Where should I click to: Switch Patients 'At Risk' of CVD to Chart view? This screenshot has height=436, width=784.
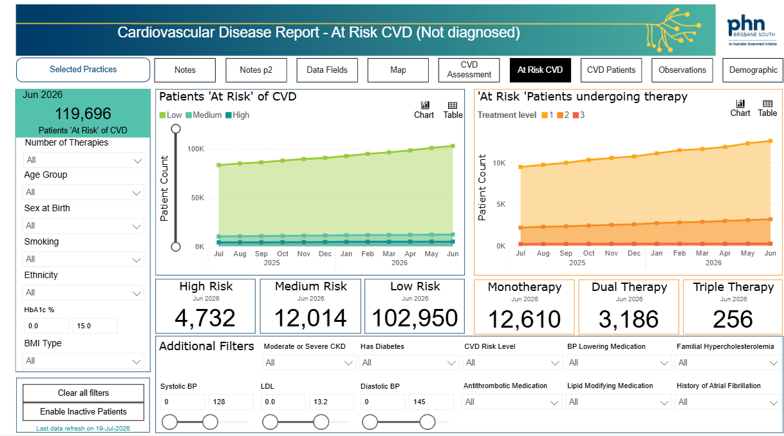pyautogui.click(x=424, y=110)
